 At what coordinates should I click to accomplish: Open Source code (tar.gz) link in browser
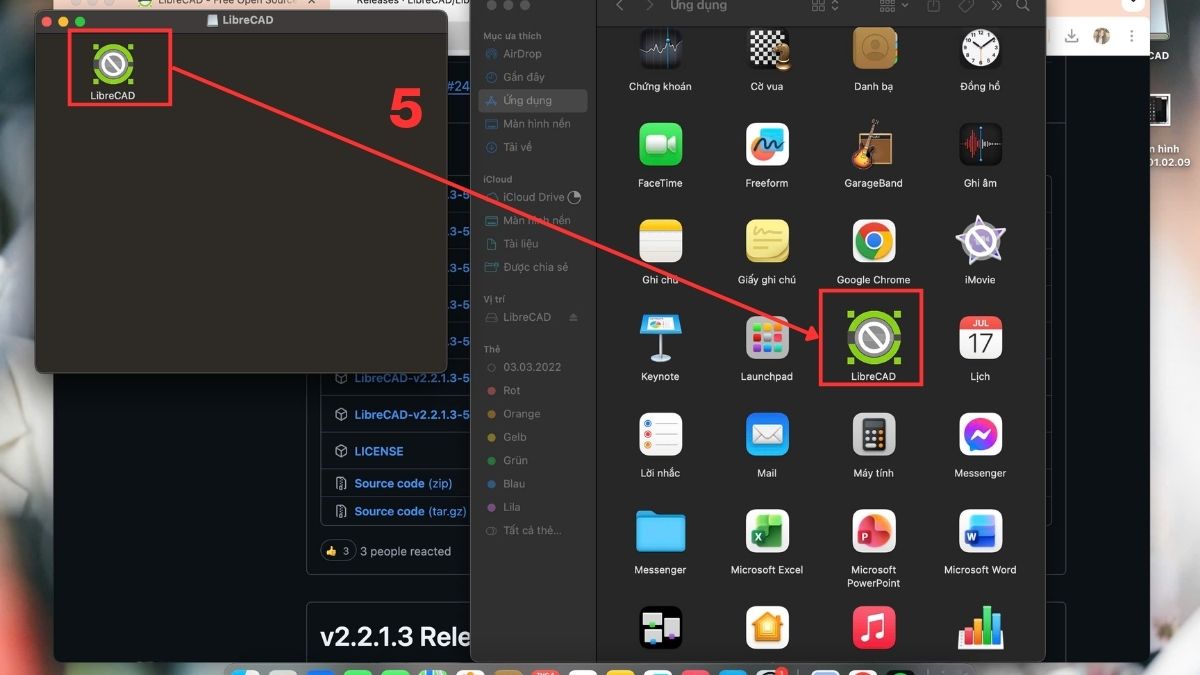point(409,511)
